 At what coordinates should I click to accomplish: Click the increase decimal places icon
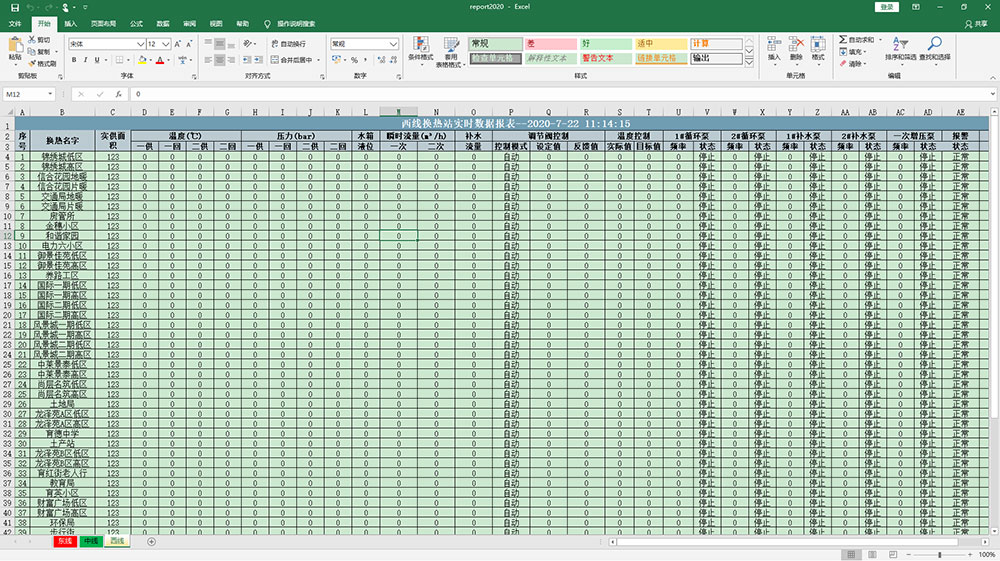(381, 60)
